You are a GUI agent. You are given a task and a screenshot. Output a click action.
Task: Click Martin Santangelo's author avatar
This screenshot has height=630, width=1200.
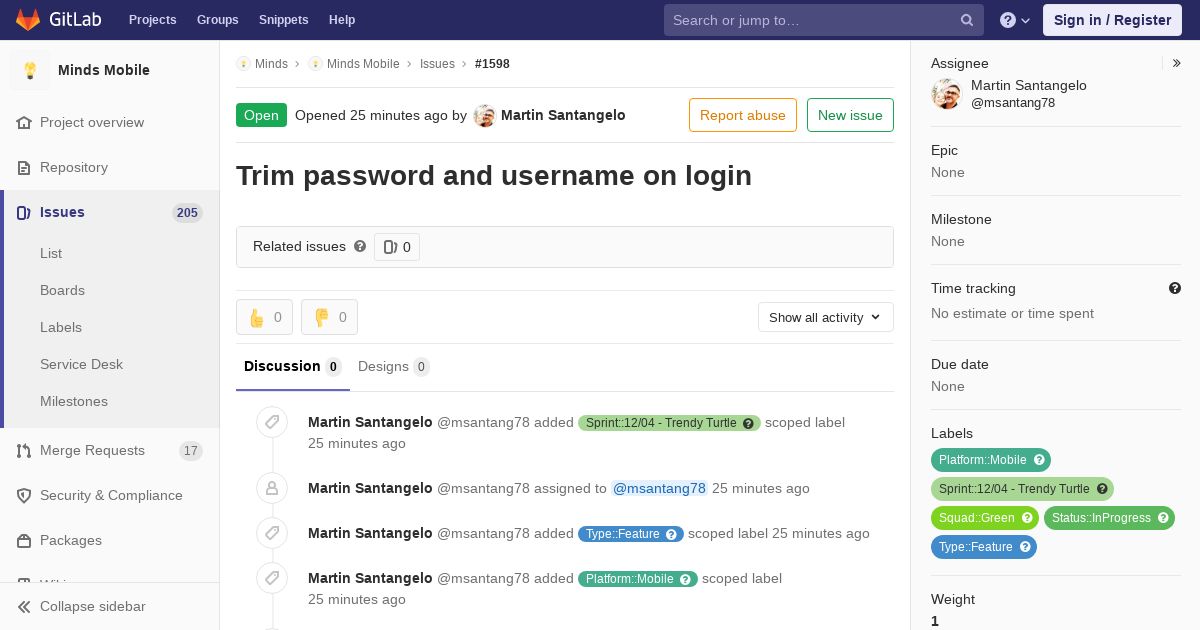tap(484, 116)
